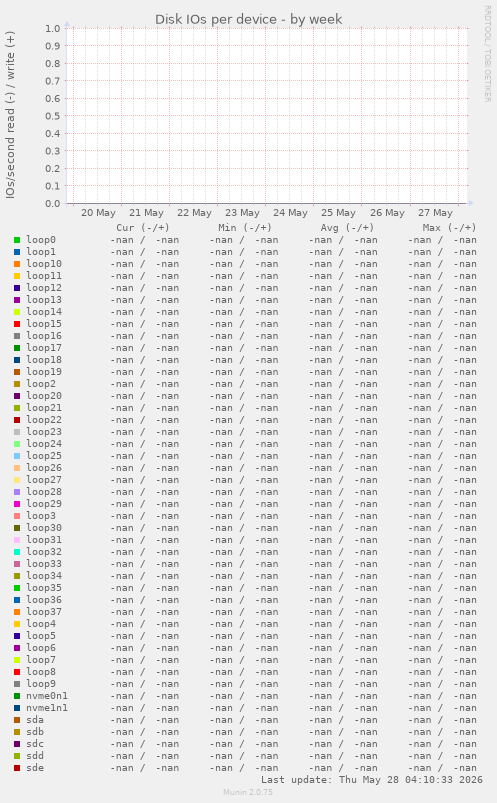Select the sdd legend label
This screenshot has height=803, width=497.
click(x=35, y=756)
